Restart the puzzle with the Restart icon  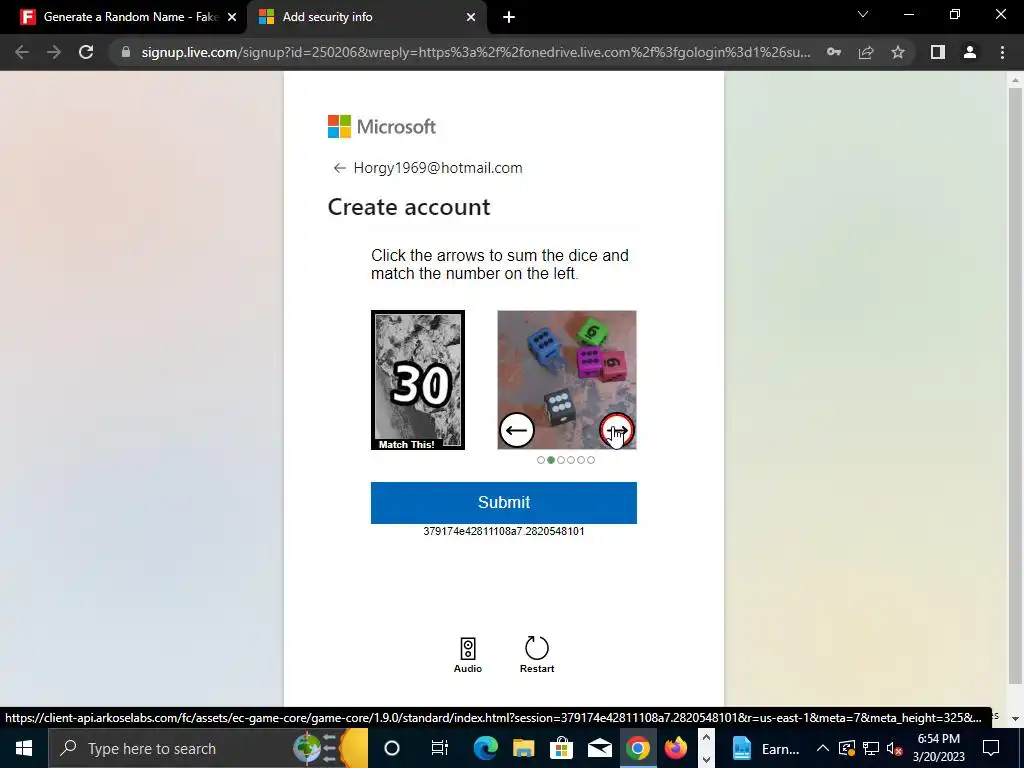click(537, 655)
